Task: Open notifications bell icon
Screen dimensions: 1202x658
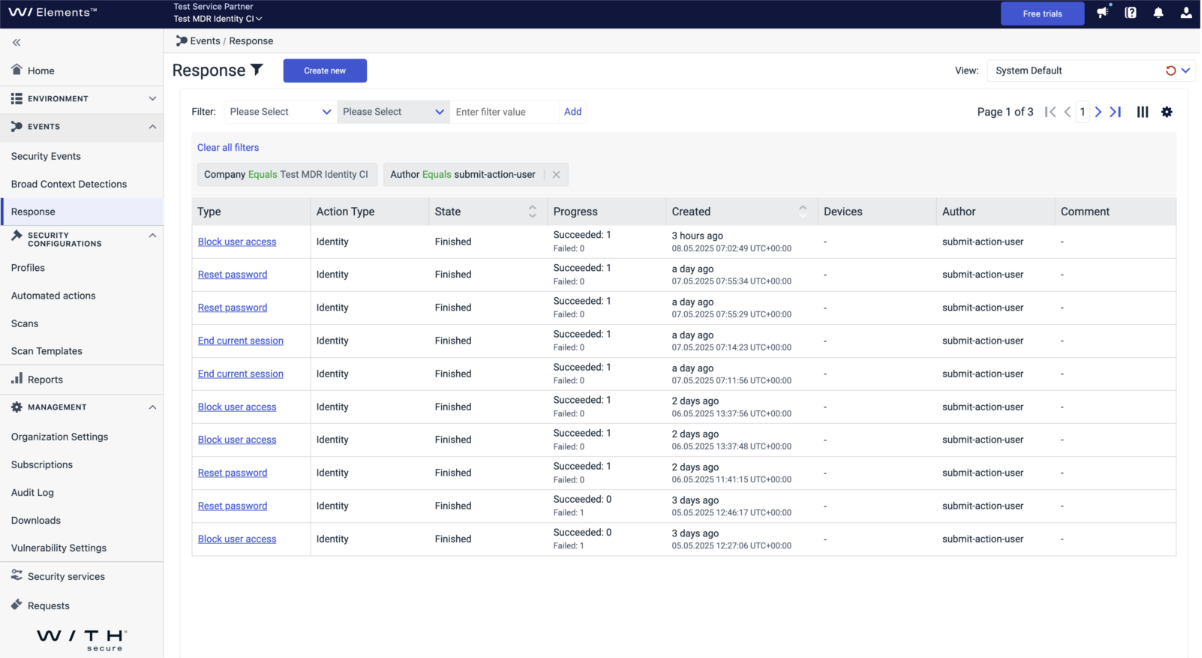Action: (1158, 13)
